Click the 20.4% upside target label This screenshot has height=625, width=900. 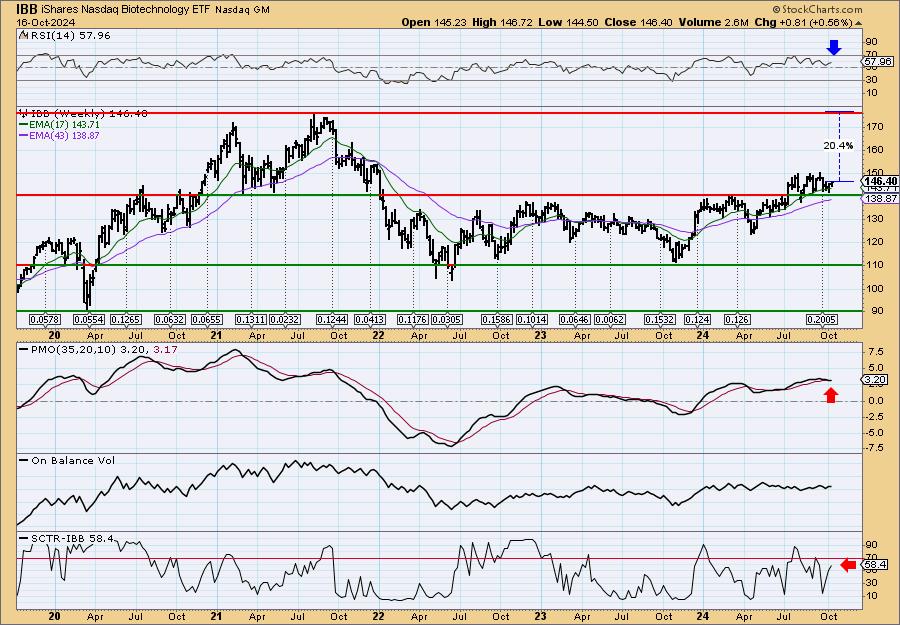pos(838,146)
